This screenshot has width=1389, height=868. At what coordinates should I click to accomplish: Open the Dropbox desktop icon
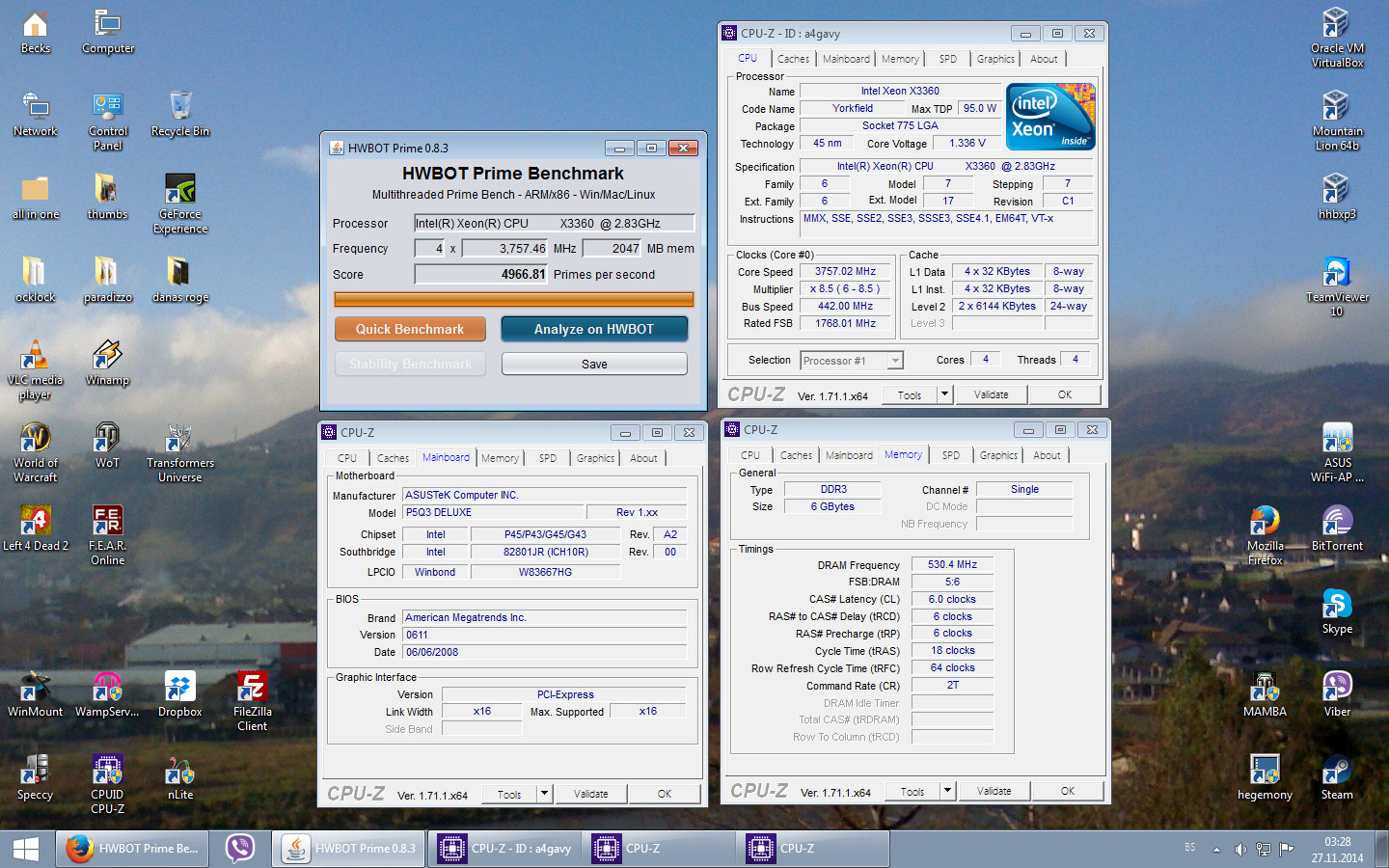pos(180,694)
